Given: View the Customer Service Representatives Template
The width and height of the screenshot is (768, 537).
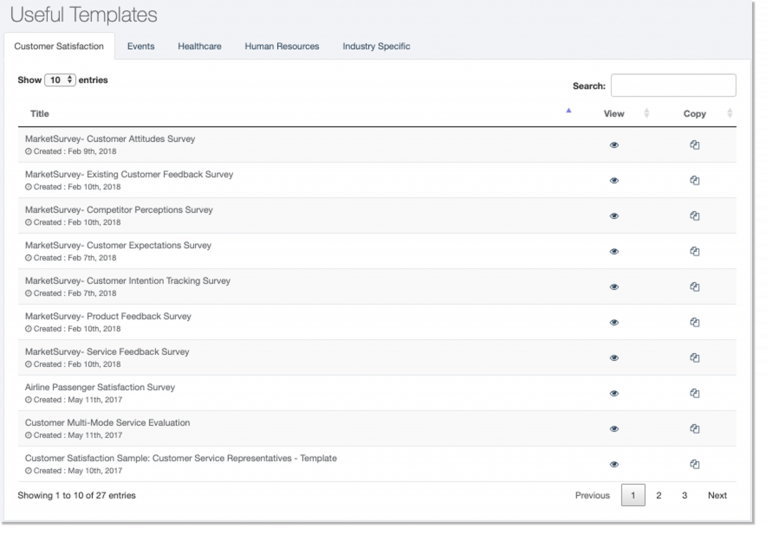Looking at the screenshot, I should click(614, 464).
